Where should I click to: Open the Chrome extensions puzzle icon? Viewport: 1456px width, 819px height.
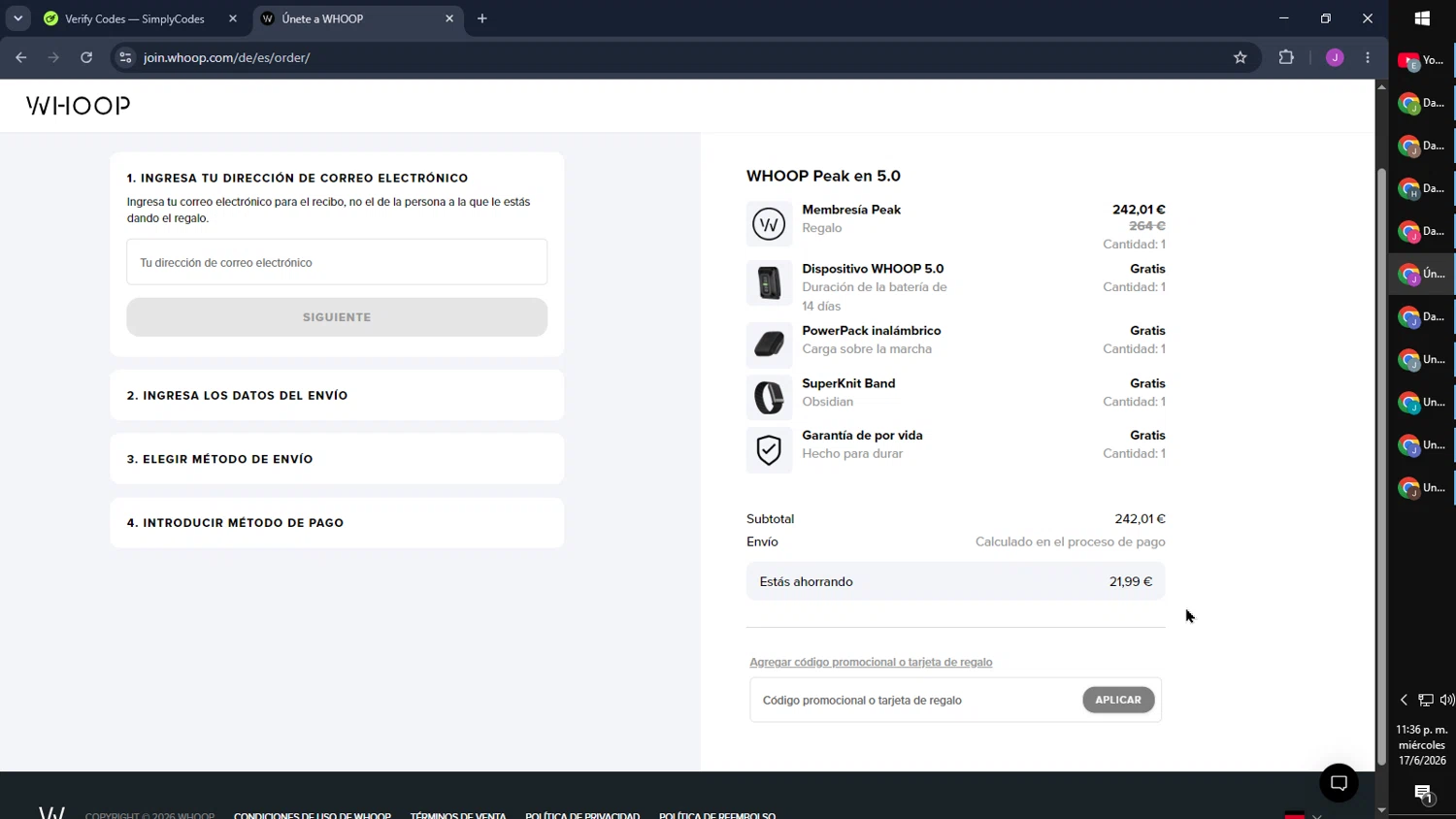(x=1286, y=57)
